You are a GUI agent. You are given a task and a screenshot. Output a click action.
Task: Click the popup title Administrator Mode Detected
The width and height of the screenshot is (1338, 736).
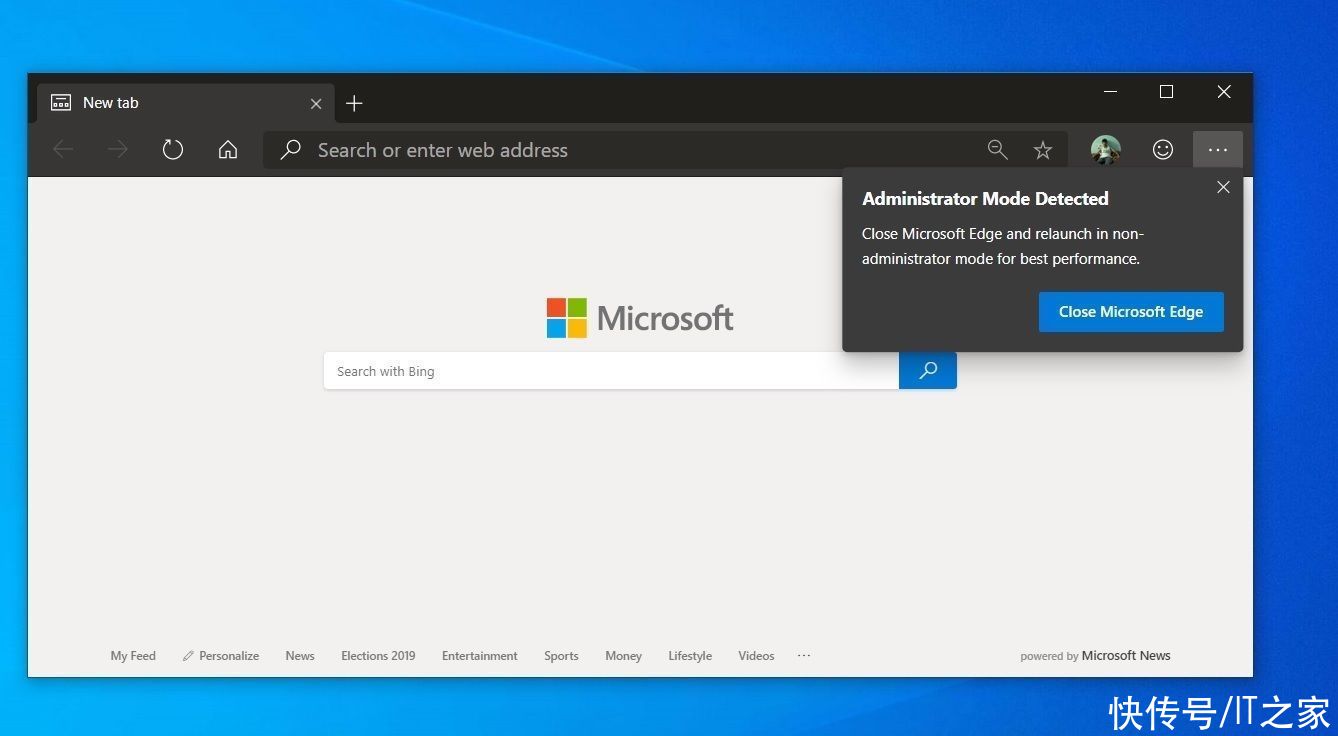pos(985,199)
